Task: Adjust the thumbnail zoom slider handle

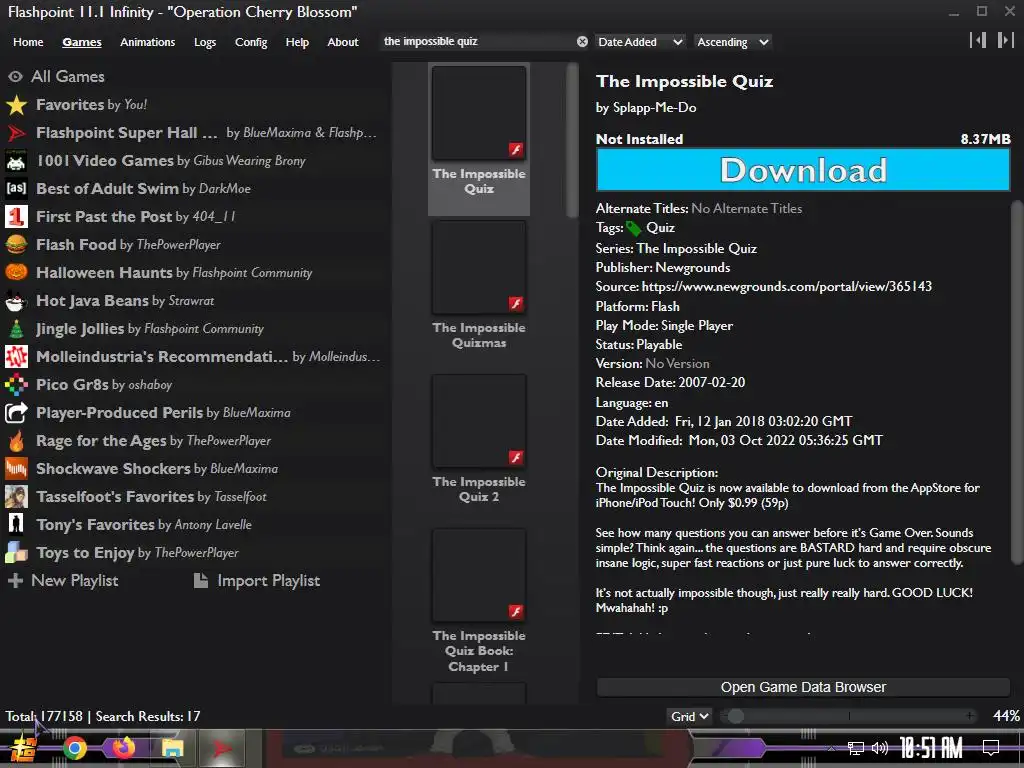Action: tap(736, 716)
